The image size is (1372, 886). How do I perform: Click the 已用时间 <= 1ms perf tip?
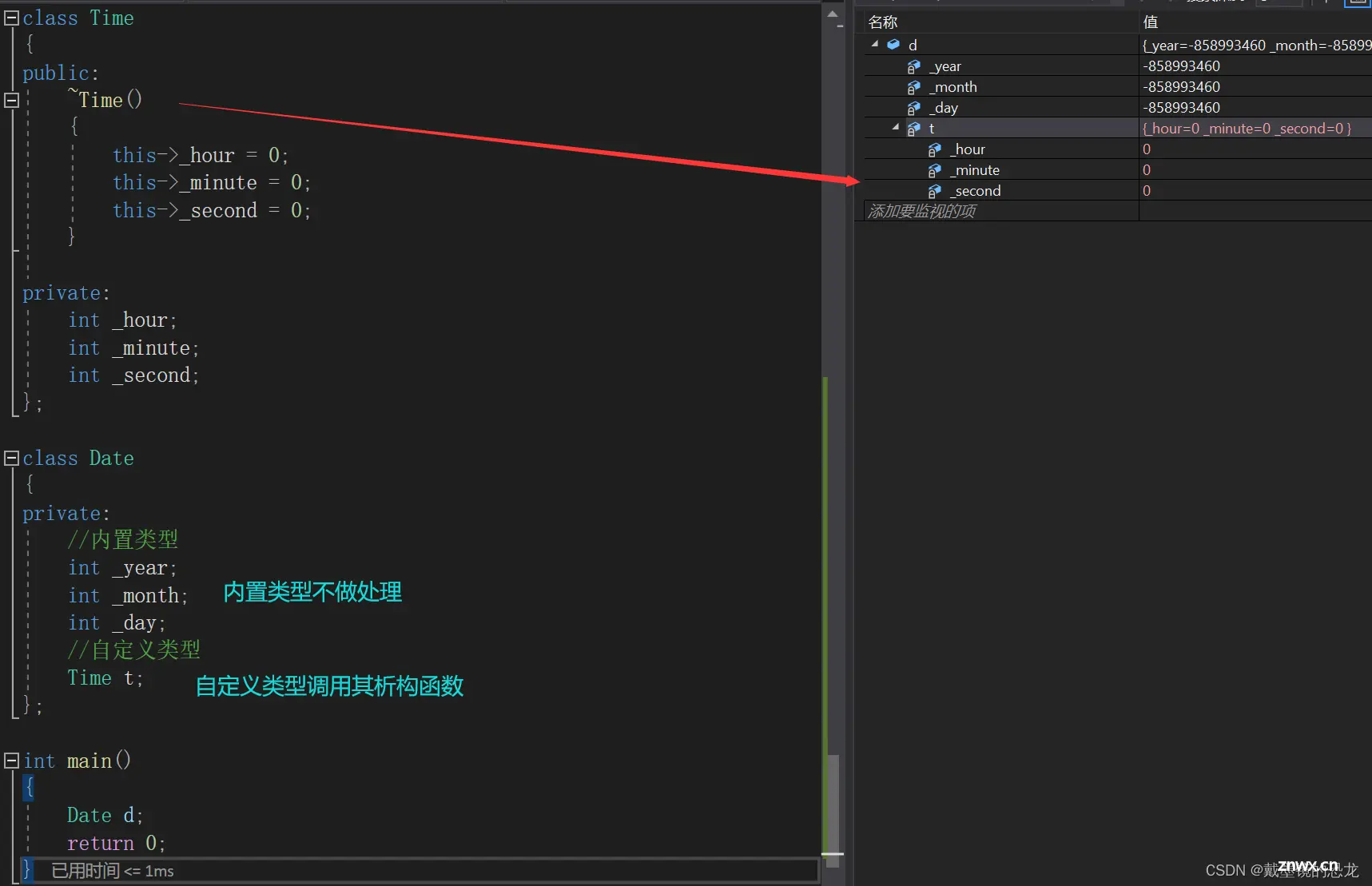[113, 871]
